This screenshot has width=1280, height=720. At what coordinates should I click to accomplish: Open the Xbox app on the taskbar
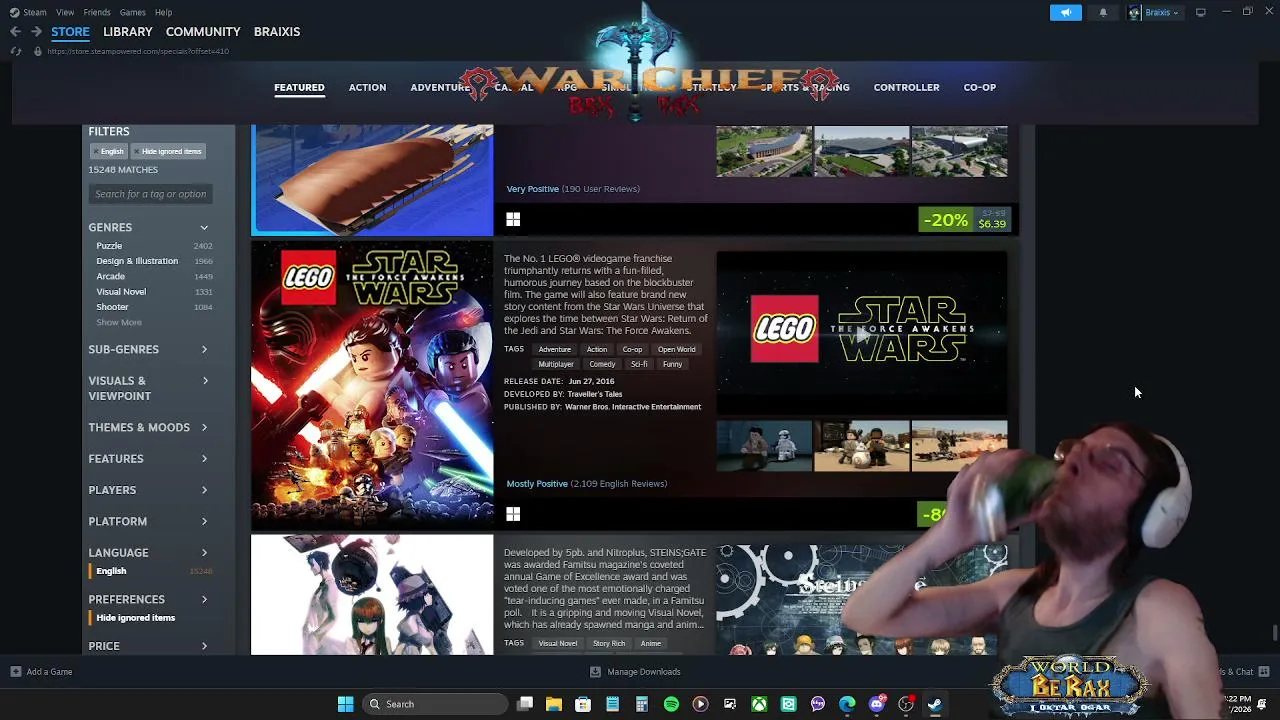[x=759, y=704]
